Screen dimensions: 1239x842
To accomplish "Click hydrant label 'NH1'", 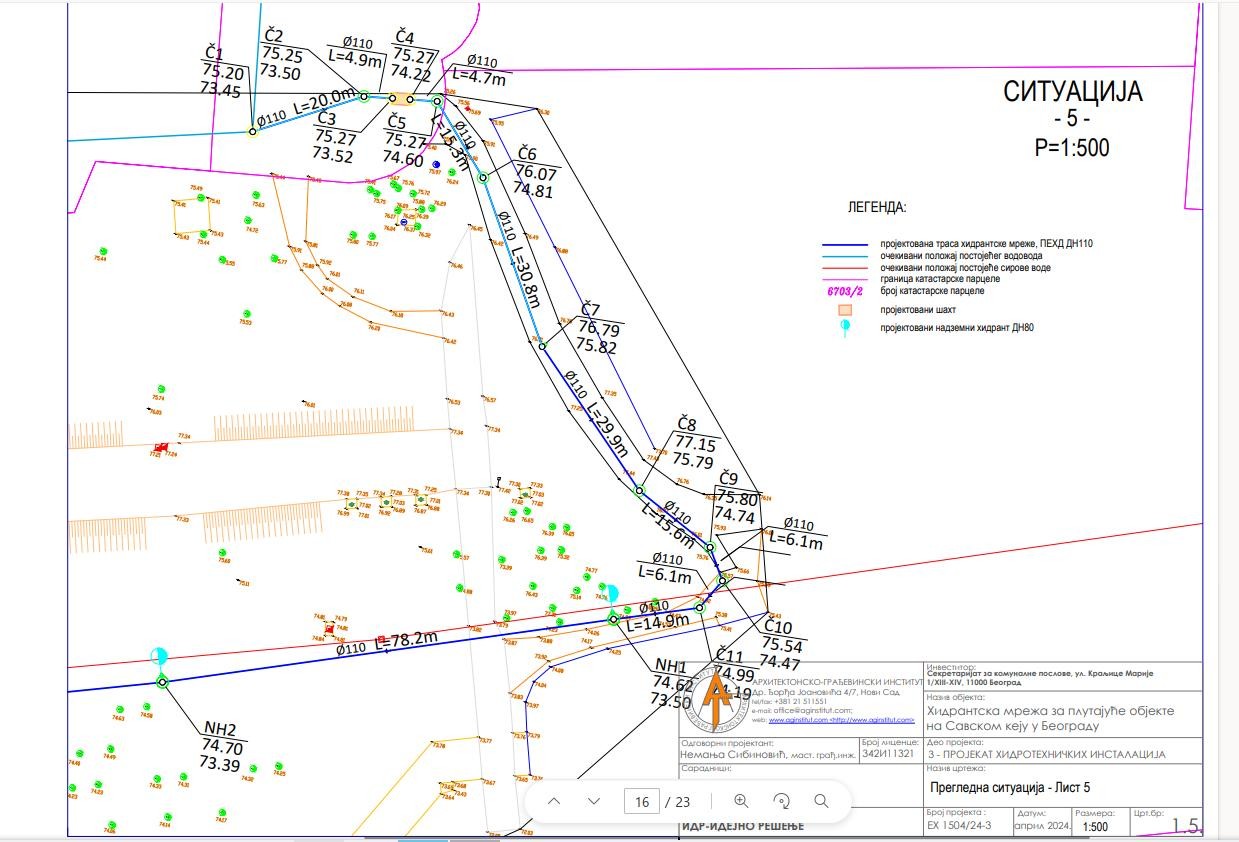I will point(670,666).
